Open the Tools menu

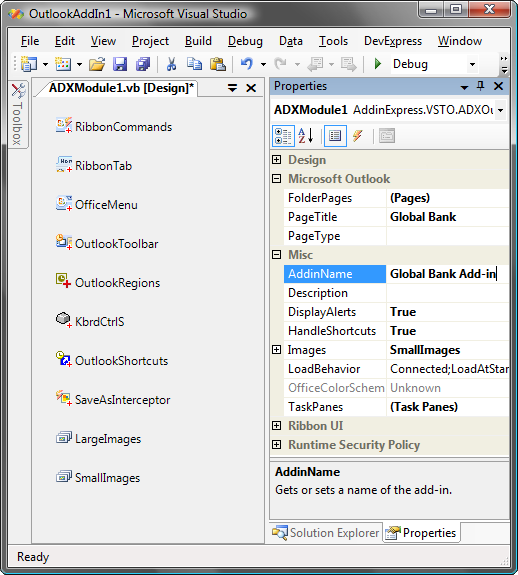coord(333,41)
